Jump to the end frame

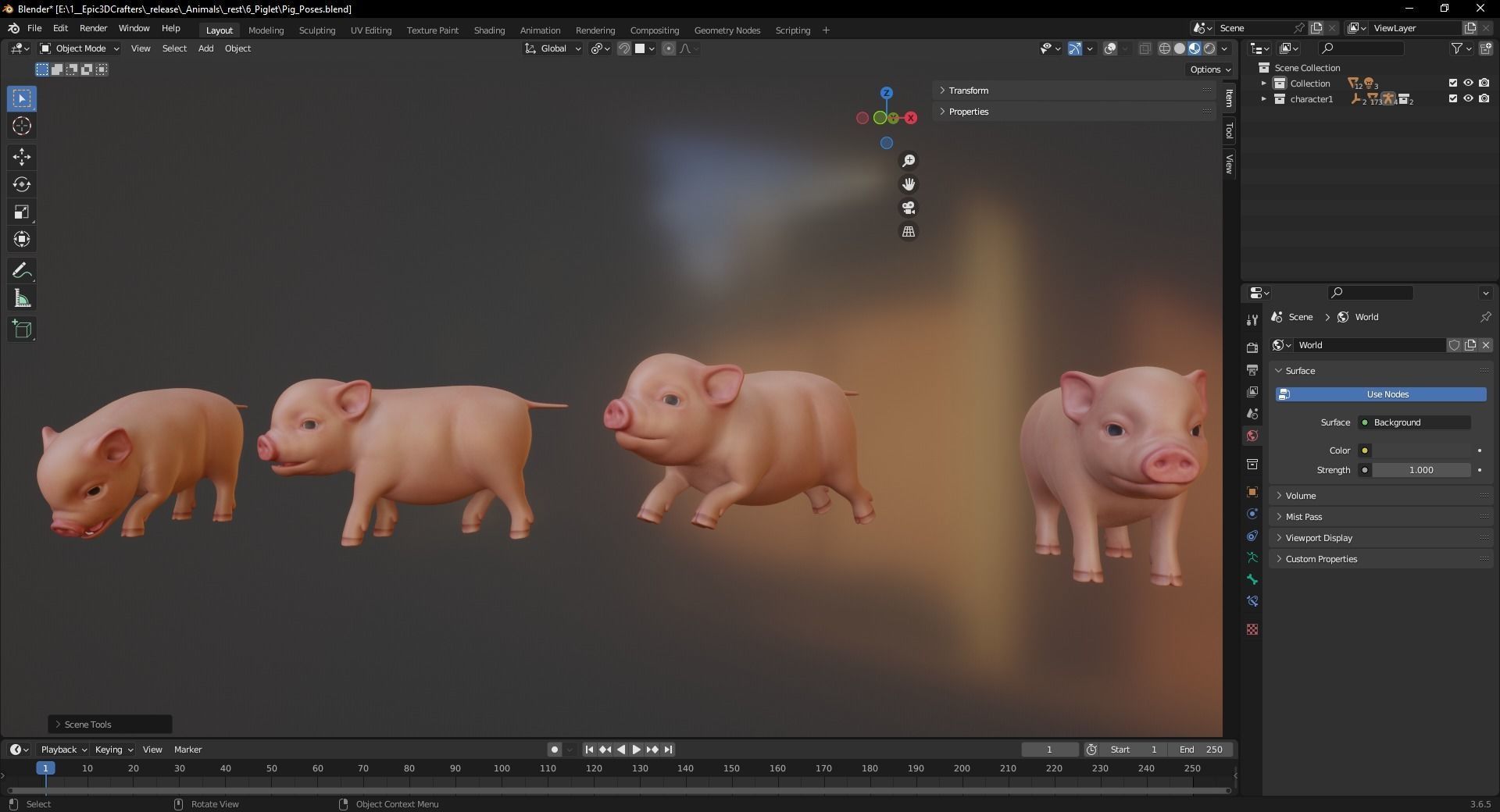pyautogui.click(x=668, y=750)
